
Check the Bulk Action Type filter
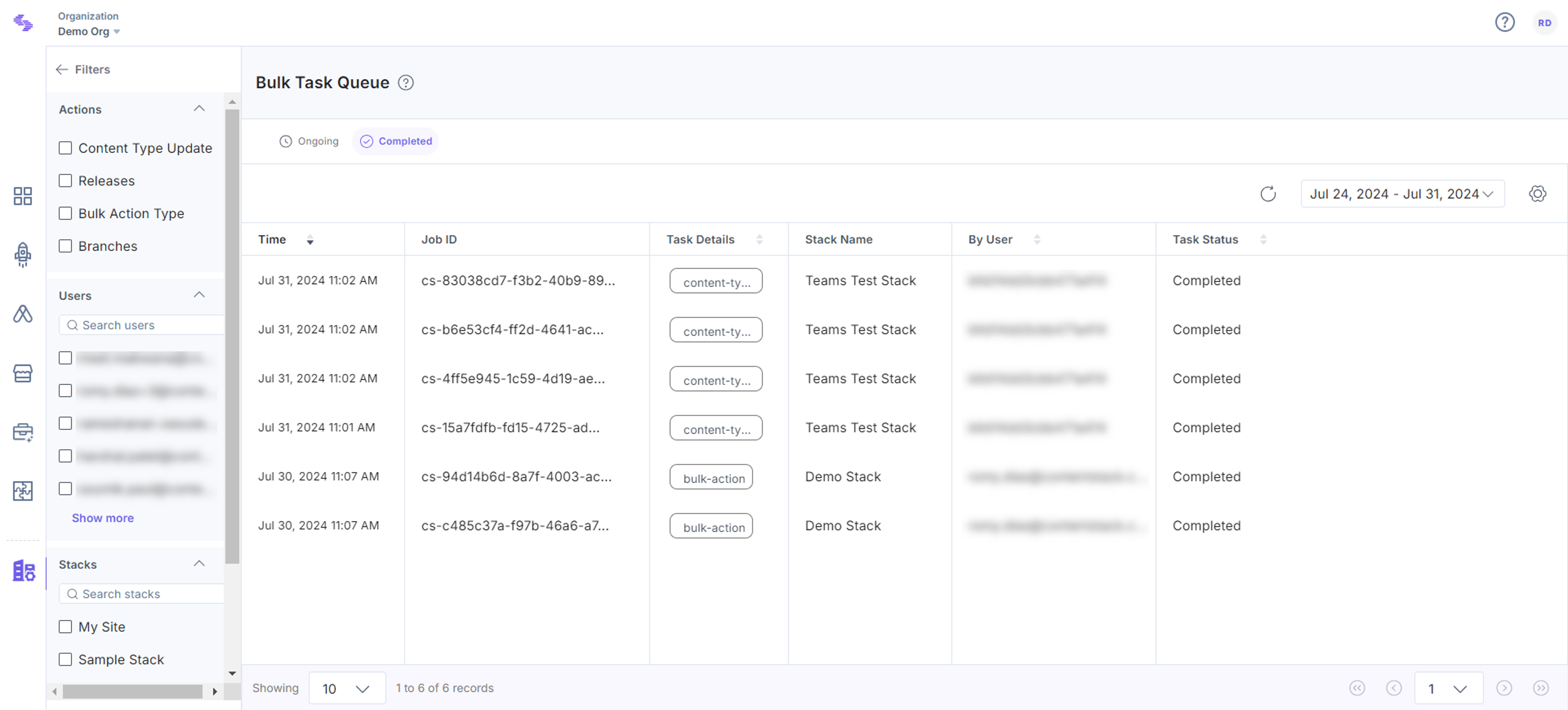65,213
